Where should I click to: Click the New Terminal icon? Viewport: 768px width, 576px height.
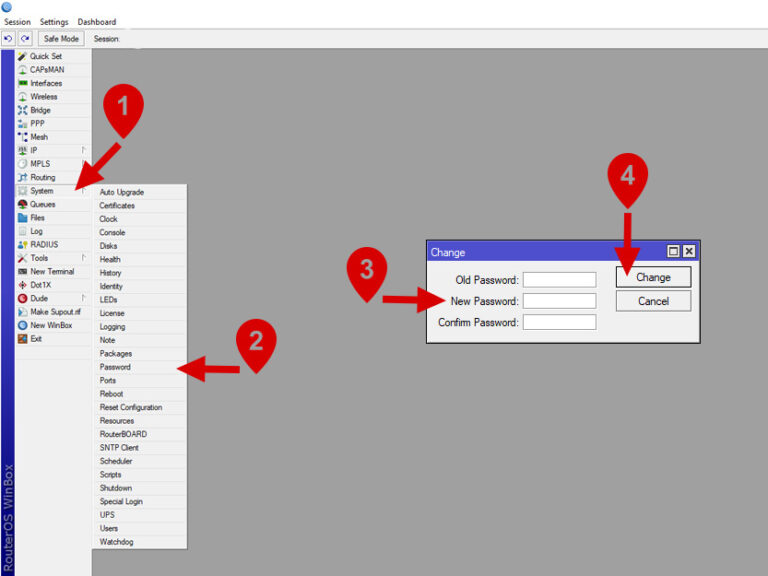[x=22, y=271]
